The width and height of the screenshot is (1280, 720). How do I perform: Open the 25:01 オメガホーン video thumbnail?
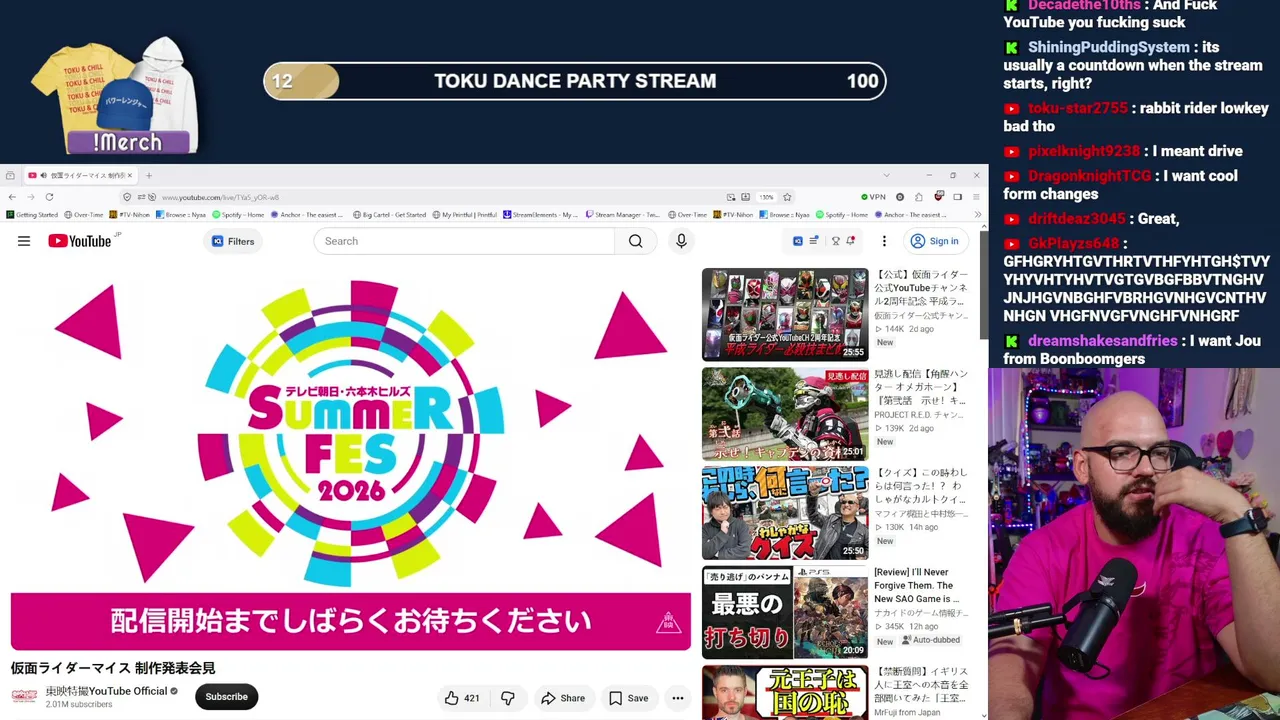pyautogui.click(x=785, y=413)
